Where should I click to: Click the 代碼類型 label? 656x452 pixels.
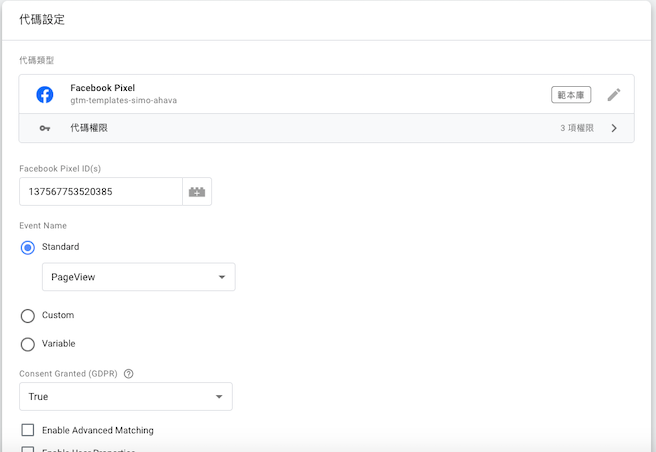36,60
